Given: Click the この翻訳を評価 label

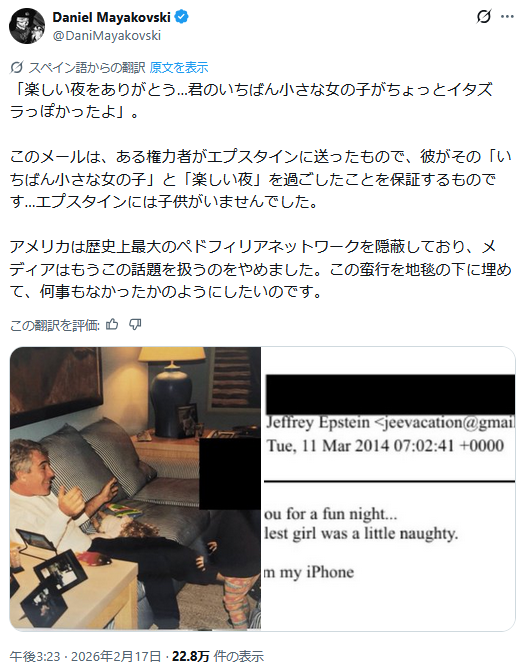Looking at the screenshot, I should [54, 325].
